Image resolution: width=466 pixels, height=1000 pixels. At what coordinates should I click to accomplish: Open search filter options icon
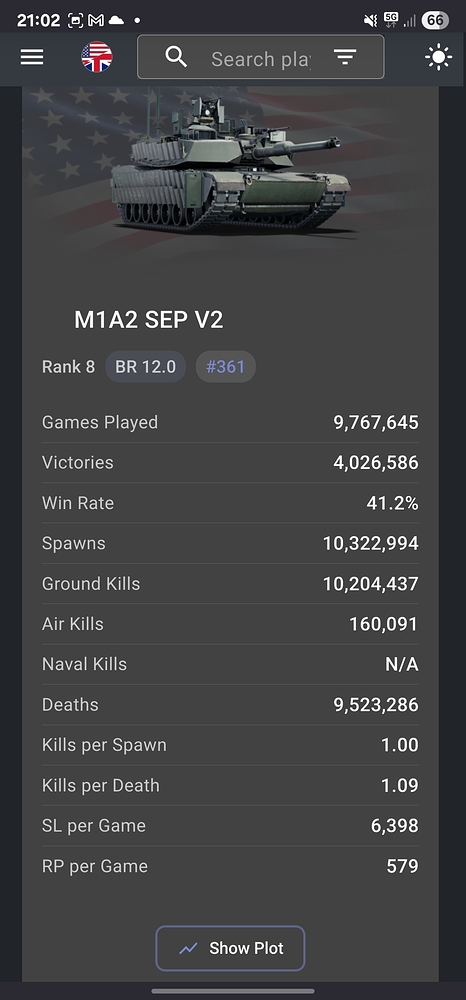click(345, 58)
